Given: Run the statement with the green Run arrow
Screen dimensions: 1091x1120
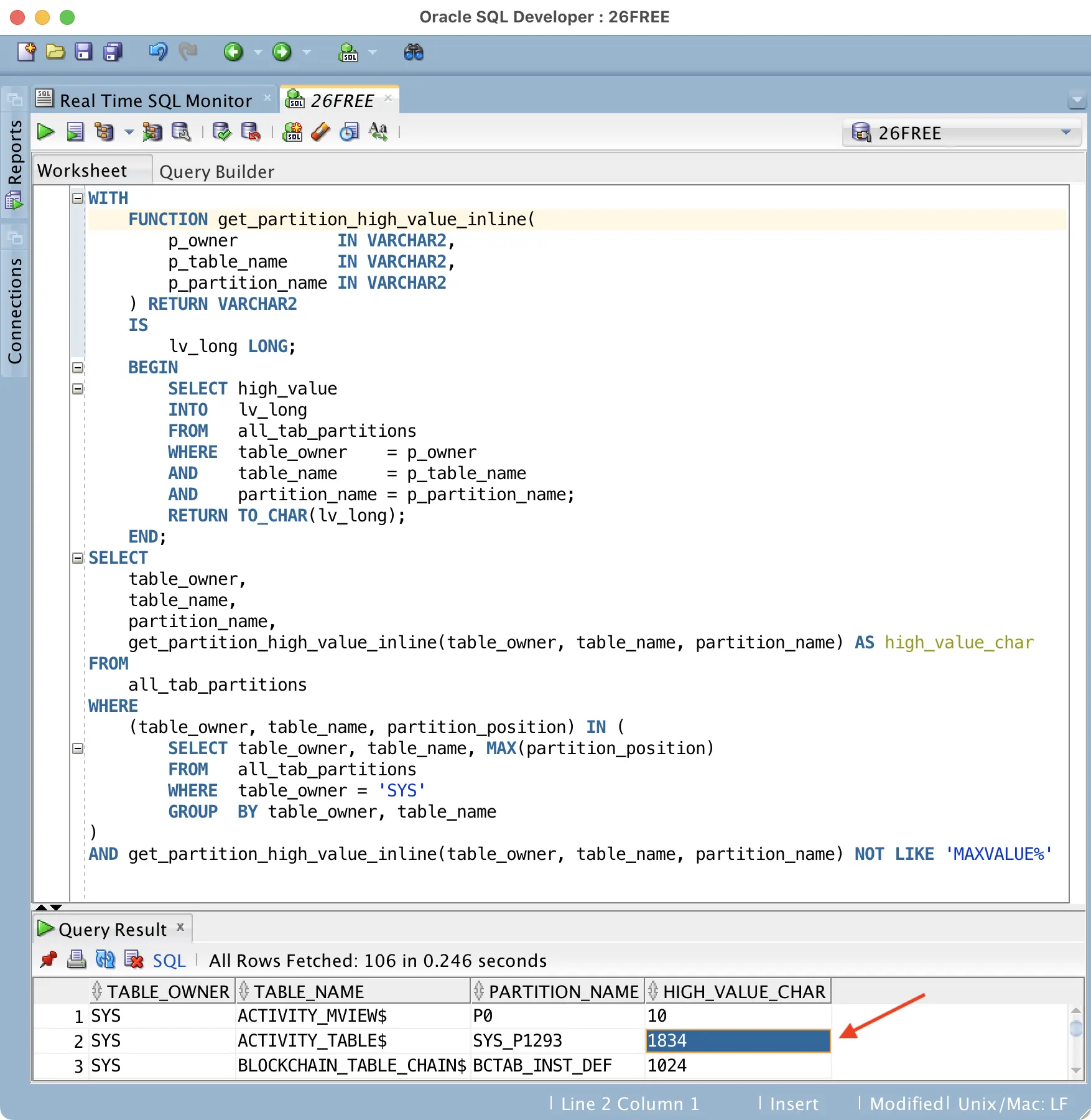Looking at the screenshot, I should (45, 132).
